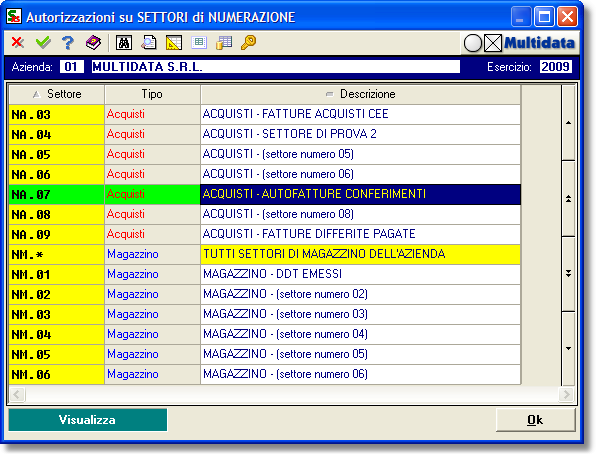Screen dimensions: 596x456
Task: Open document preview magnifier icon
Action: coord(149,43)
